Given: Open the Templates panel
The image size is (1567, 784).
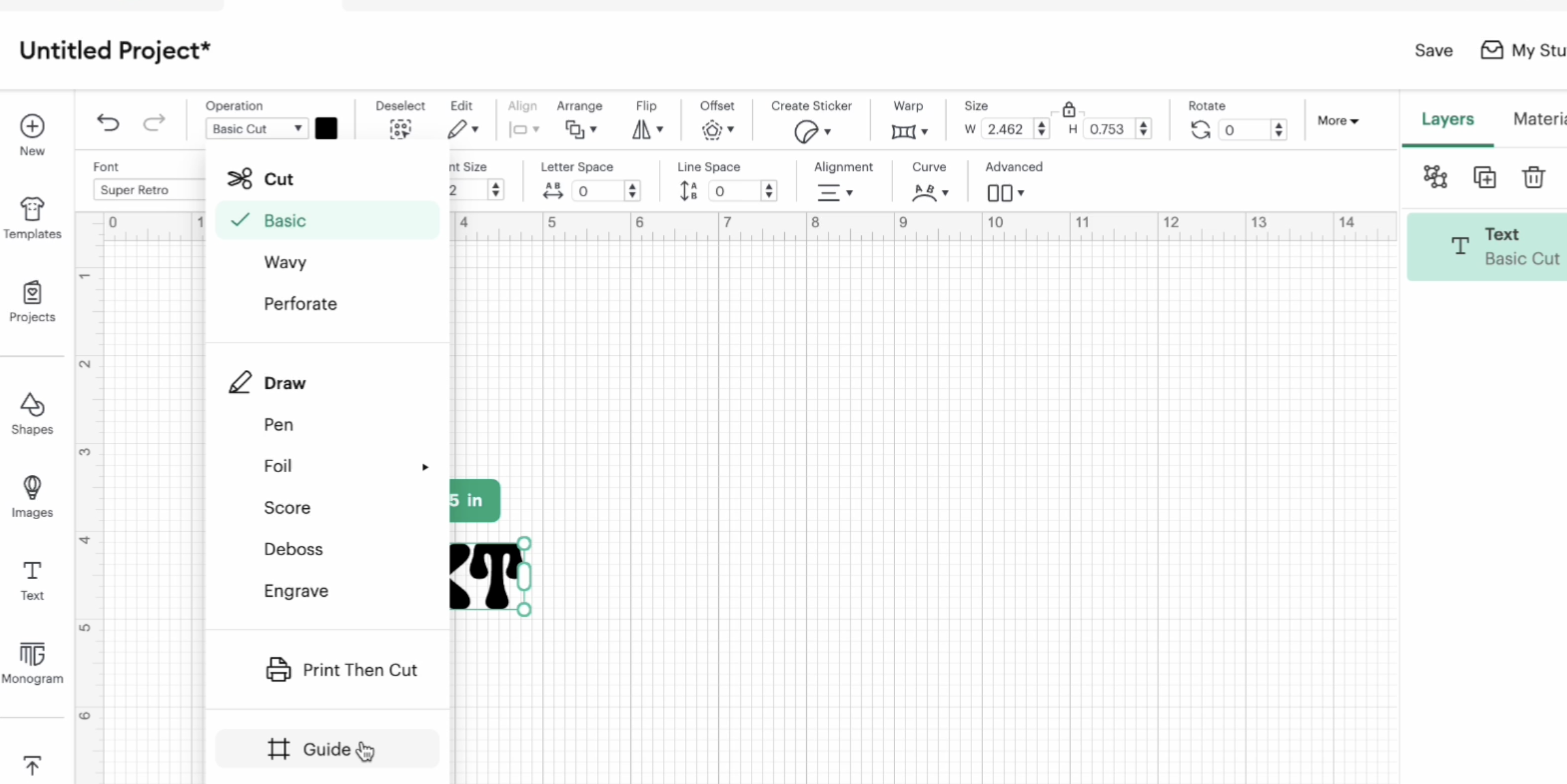Looking at the screenshot, I should (x=32, y=218).
